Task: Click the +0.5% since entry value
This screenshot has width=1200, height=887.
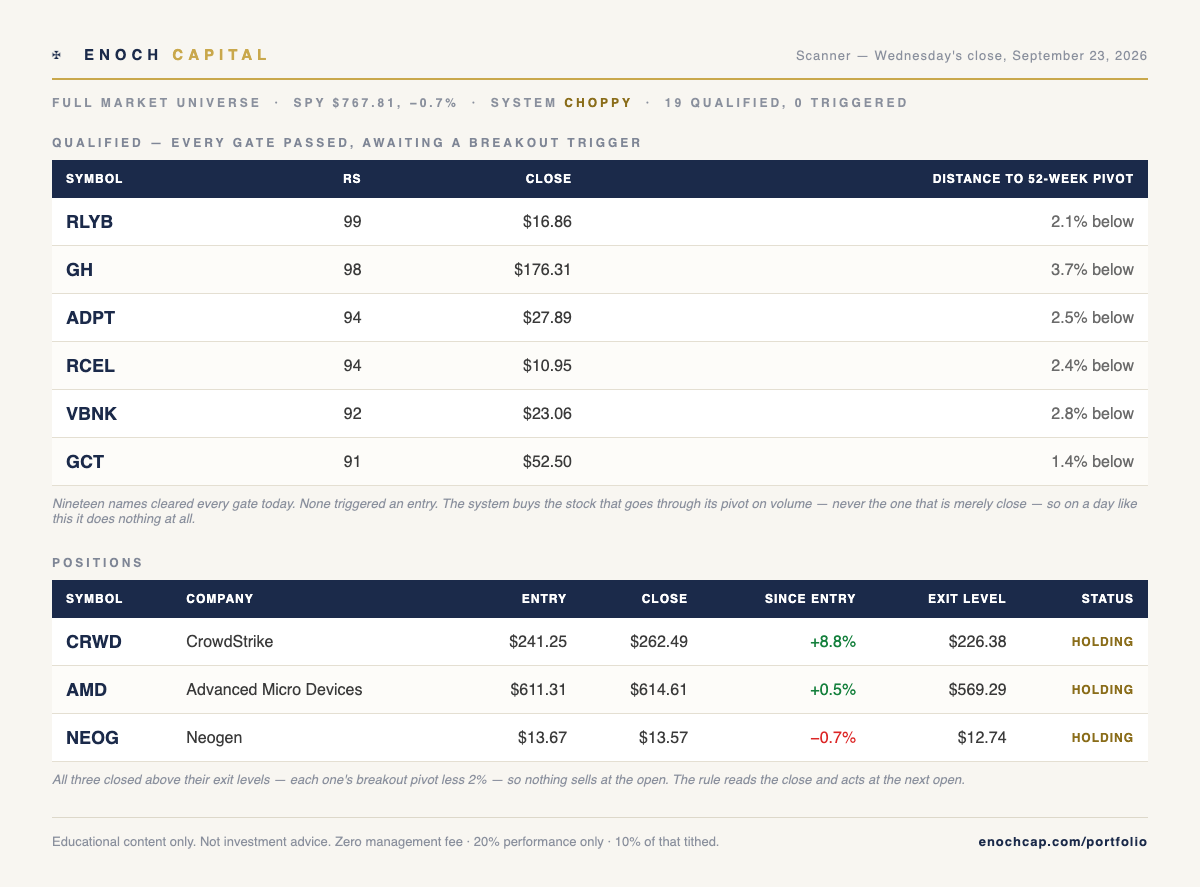Action: pyautogui.click(x=833, y=690)
